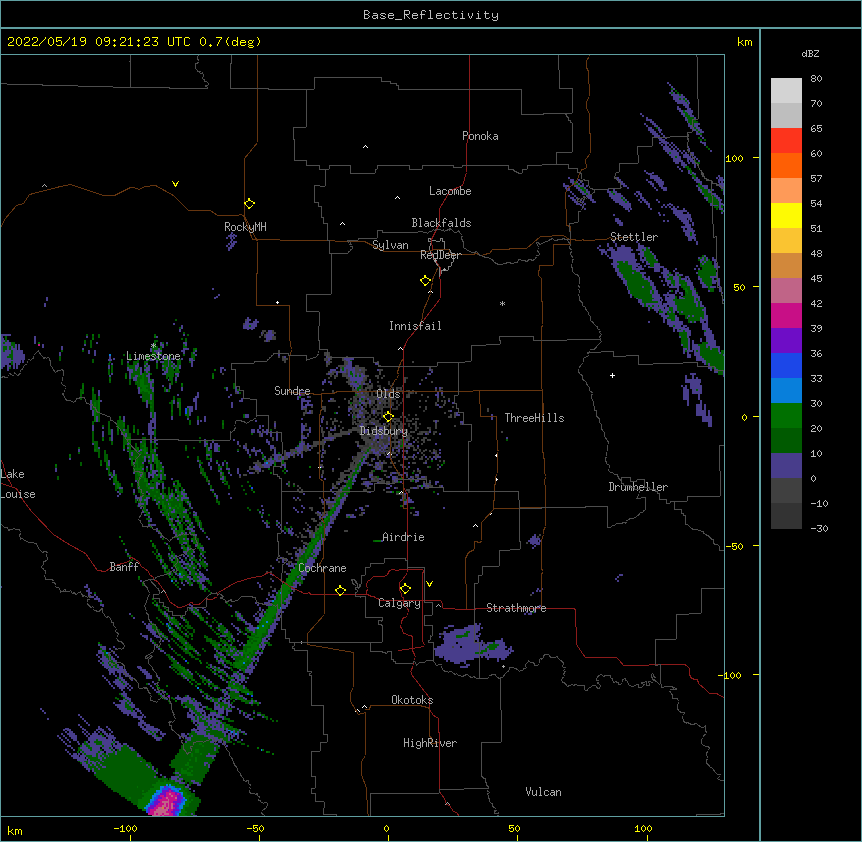Click the Okotoks label
Screen dimensions: 862x842
pyautogui.click(x=412, y=700)
